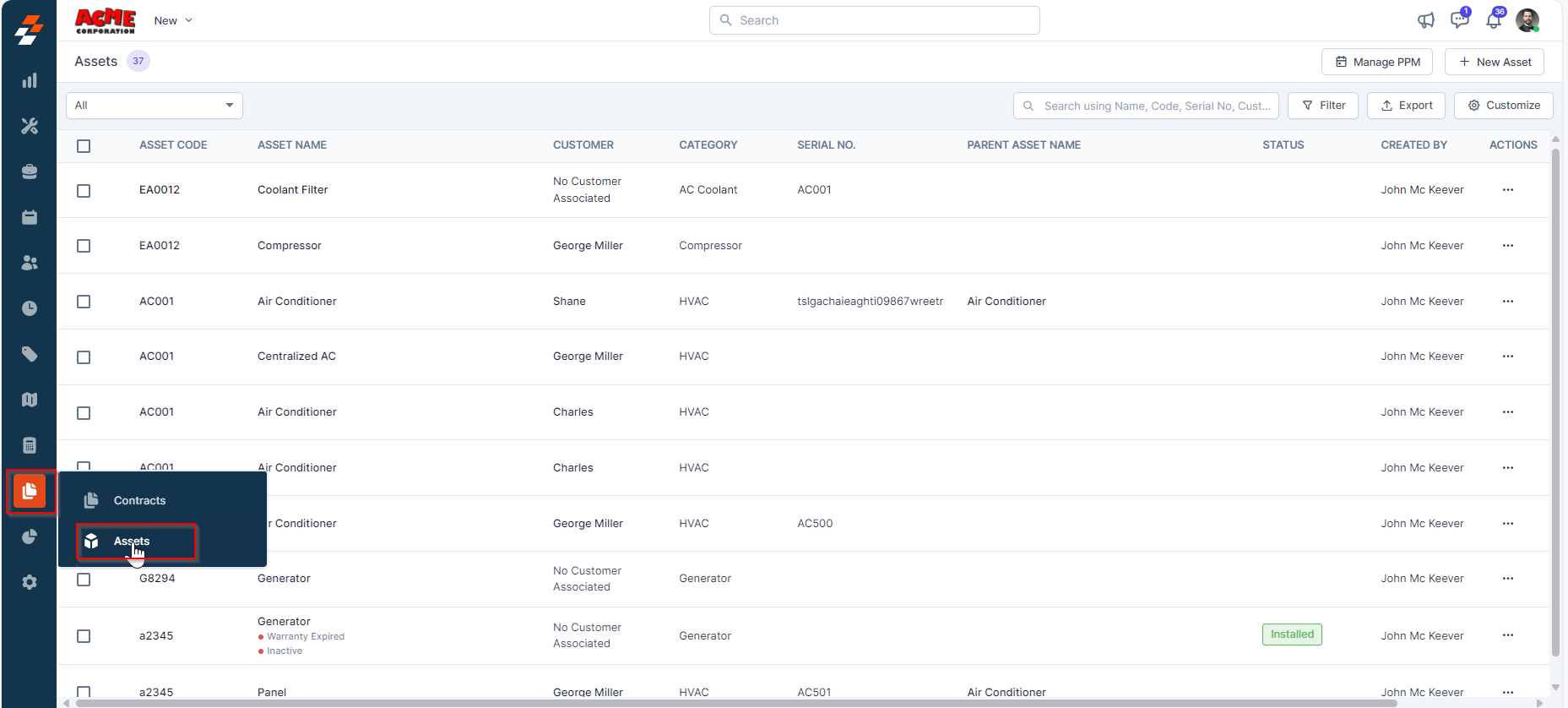Click the notifications bell icon

1494,20
